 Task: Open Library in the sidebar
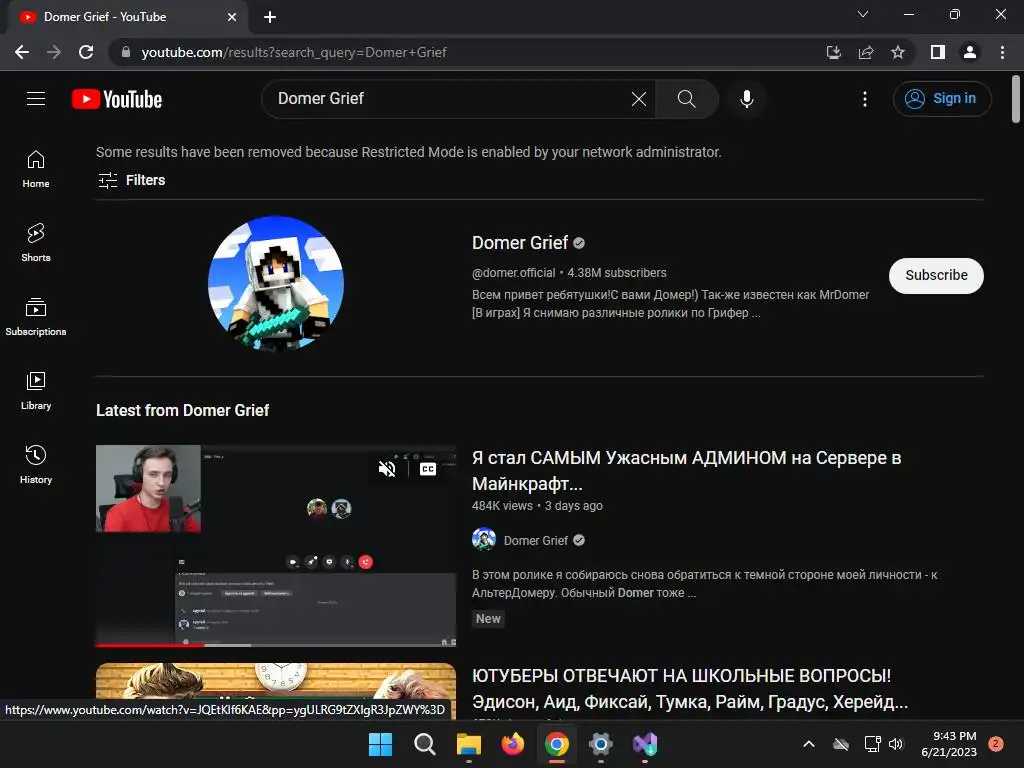point(36,391)
